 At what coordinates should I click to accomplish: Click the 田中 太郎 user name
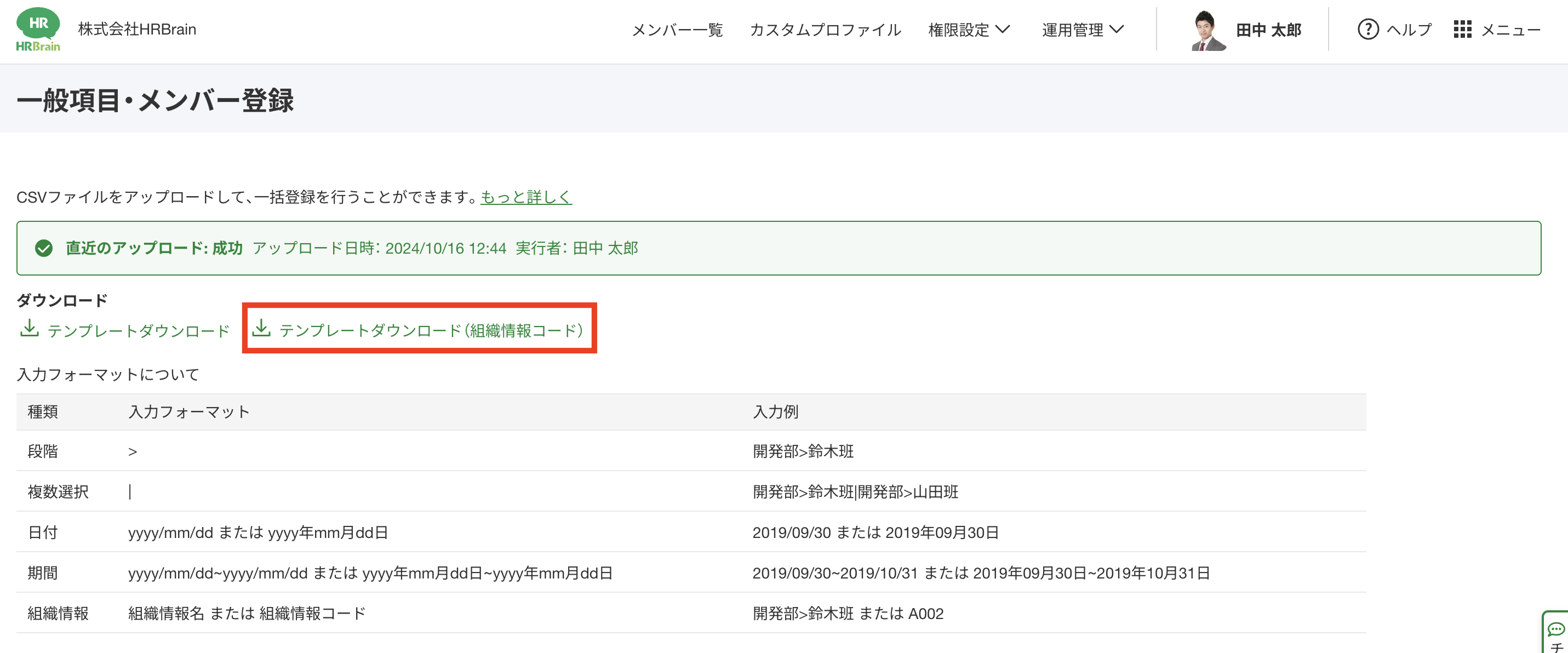tap(1268, 30)
